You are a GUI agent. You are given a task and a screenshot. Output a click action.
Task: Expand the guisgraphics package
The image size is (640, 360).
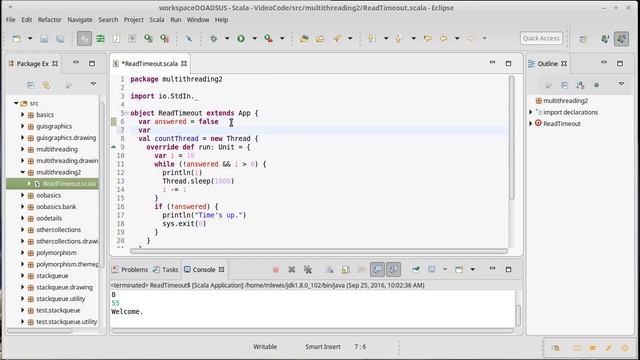click(x=22, y=126)
